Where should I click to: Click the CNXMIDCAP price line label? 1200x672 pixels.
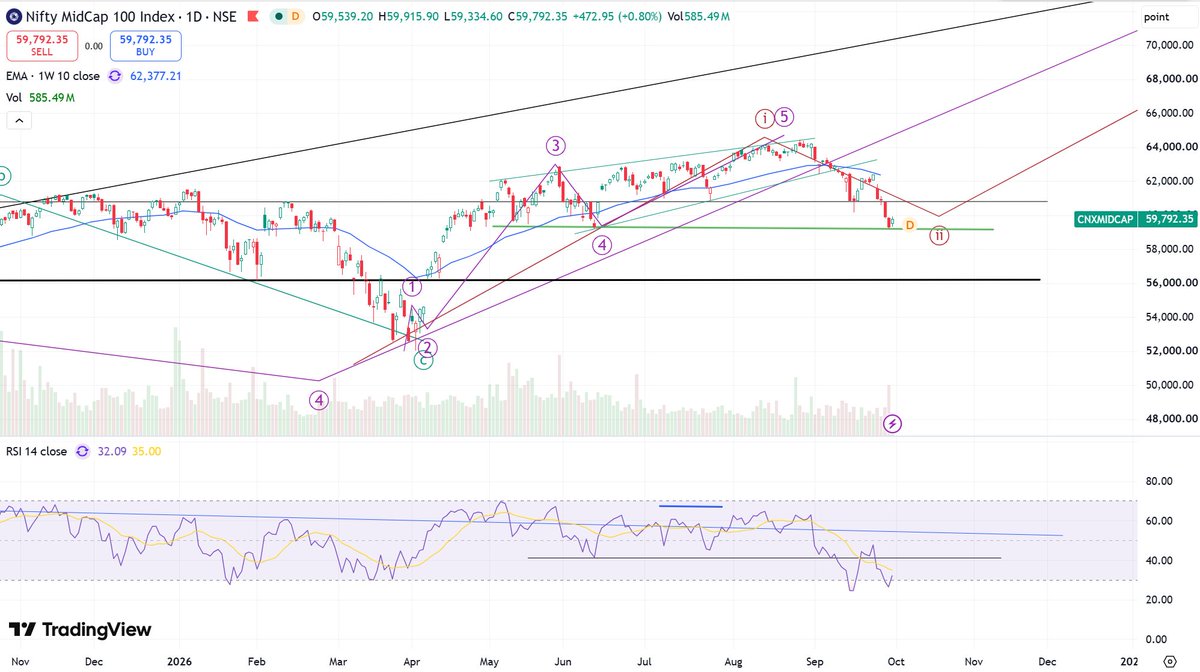pyautogui.click(x=1105, y=218)
